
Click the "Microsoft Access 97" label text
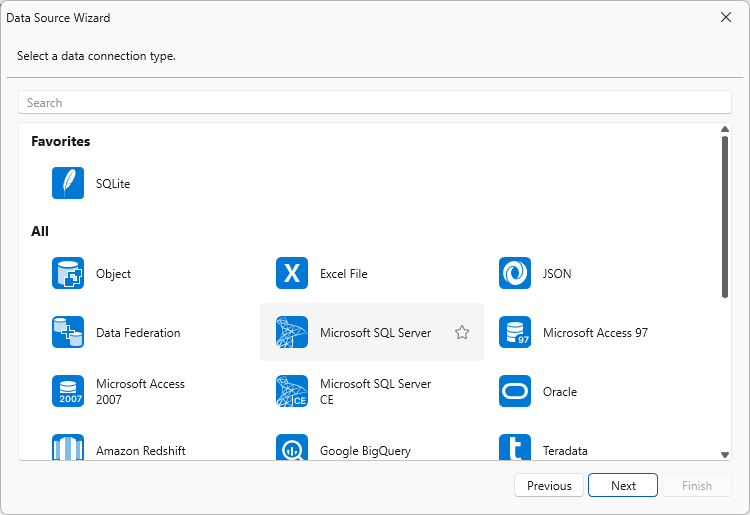click(596, 332)
